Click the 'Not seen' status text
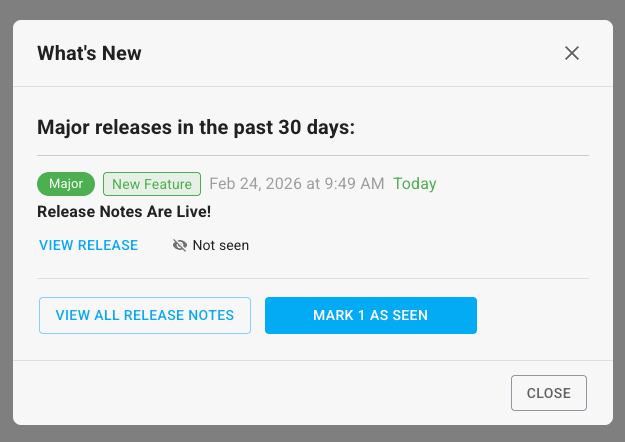 pyautogui.click(x=220, y=245)
